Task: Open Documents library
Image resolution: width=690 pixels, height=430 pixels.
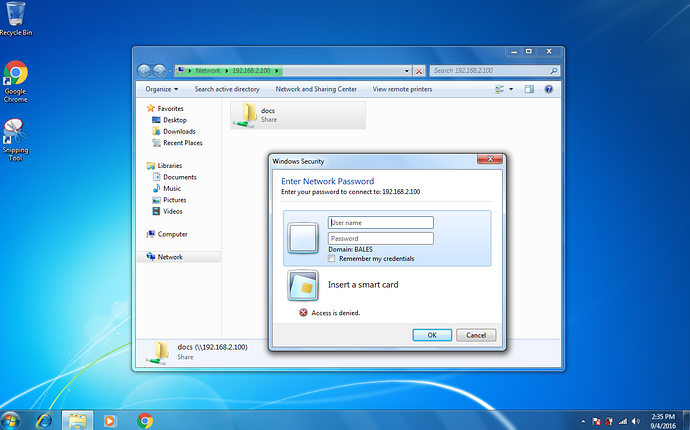Action: click(175, 177)
